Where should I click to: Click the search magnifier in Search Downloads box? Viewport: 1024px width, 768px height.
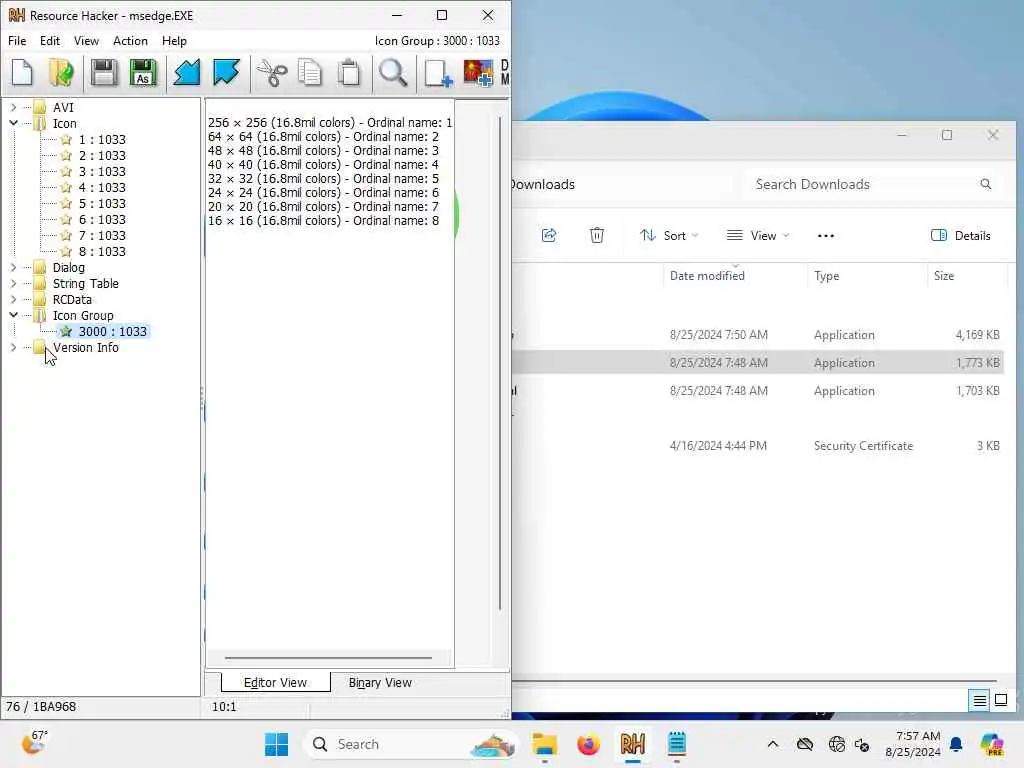click(x=985, y=184)
